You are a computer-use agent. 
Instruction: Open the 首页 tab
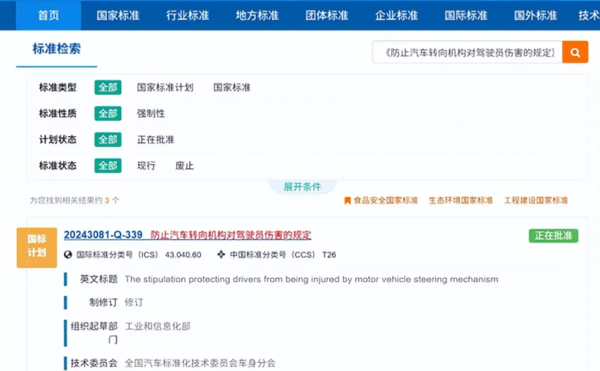point(49,15)
